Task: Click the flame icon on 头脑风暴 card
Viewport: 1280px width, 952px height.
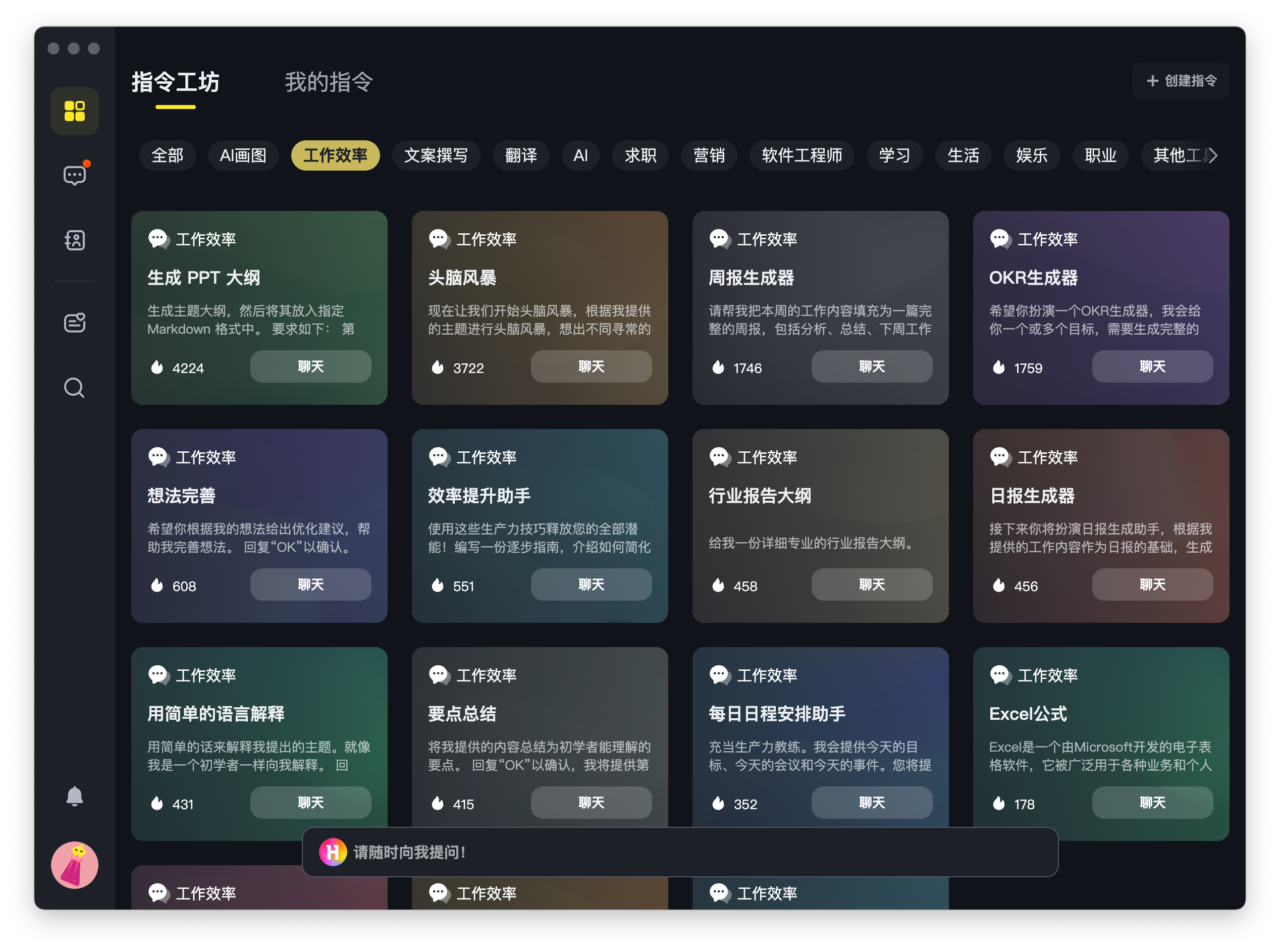Action: click(x=438, y=367)
